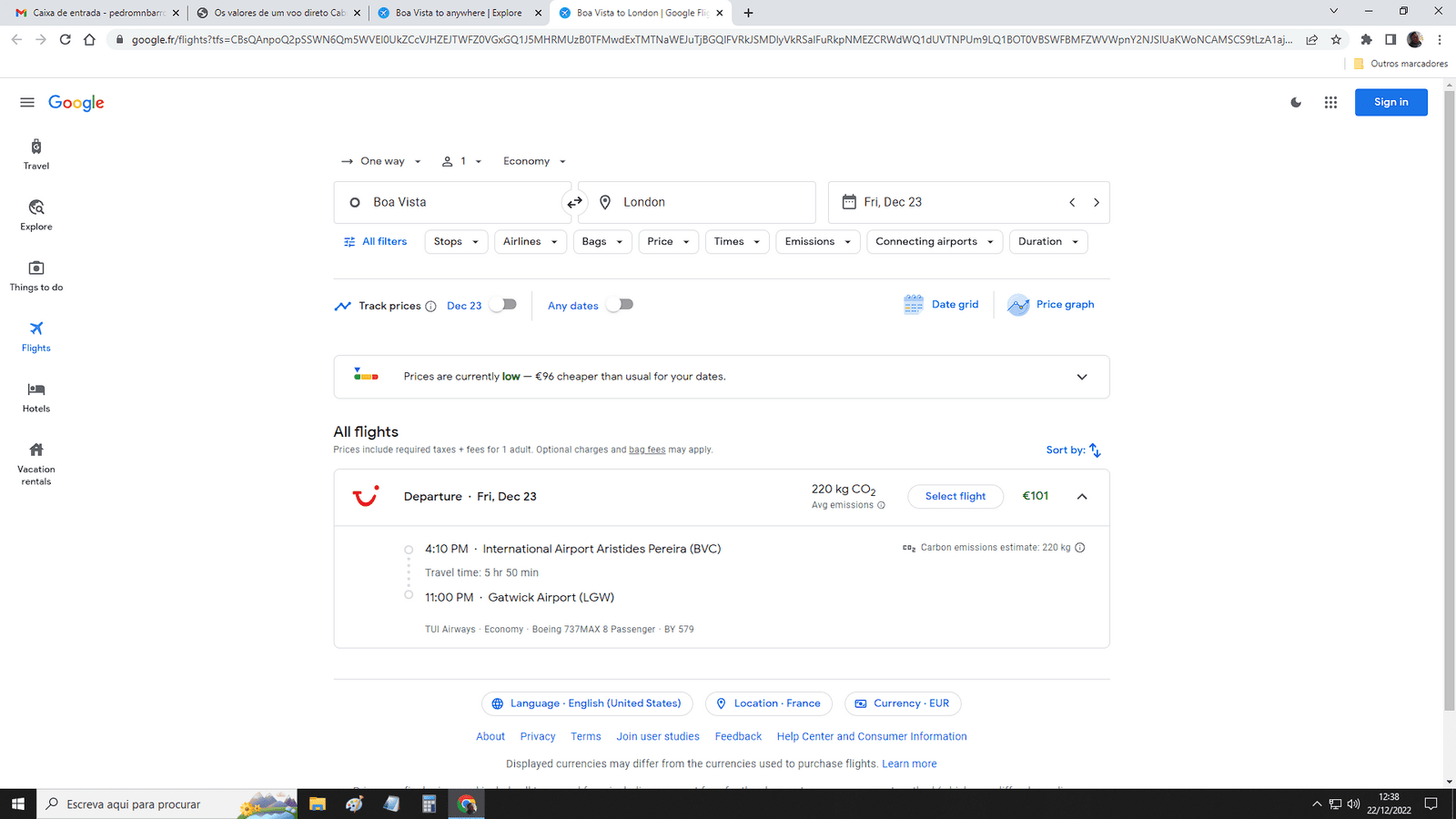Open the Duration filter
This screenshot has width=1456, height=819.
1048,242
